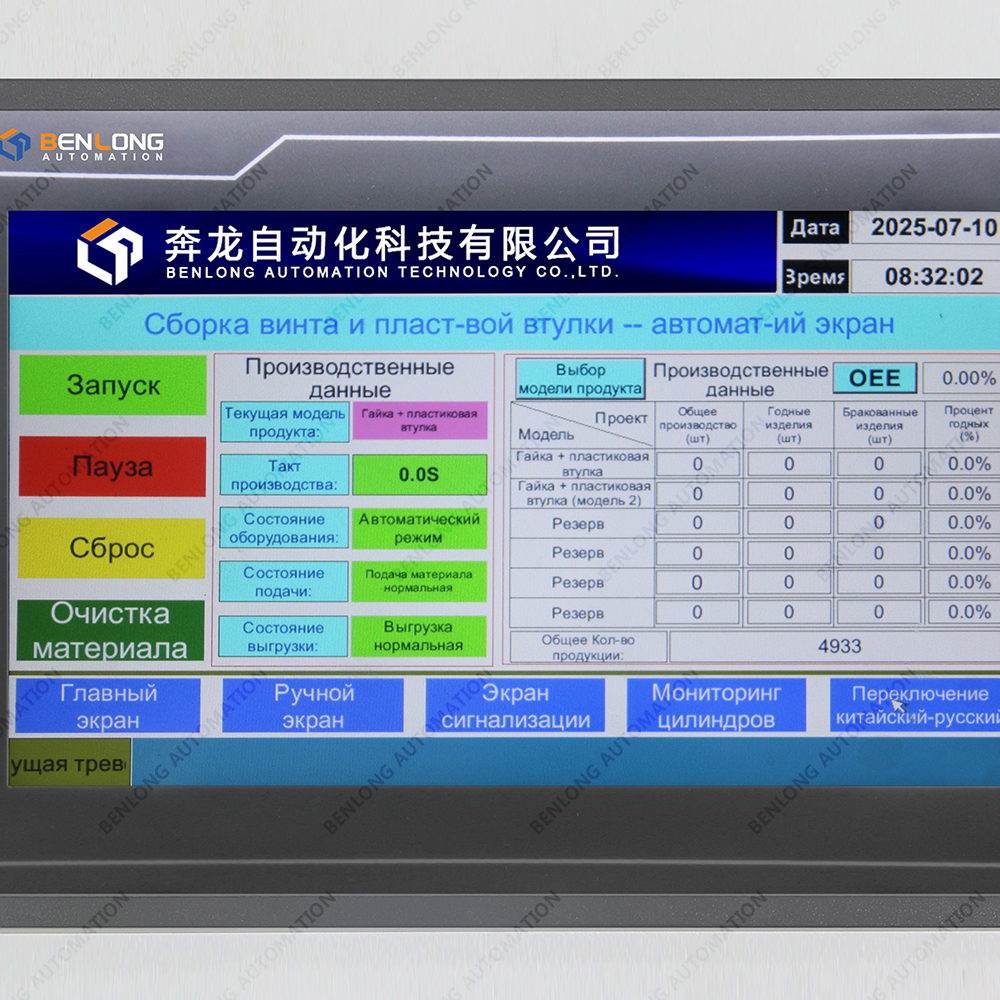Select the Автоматический режим status indicator

419,529
